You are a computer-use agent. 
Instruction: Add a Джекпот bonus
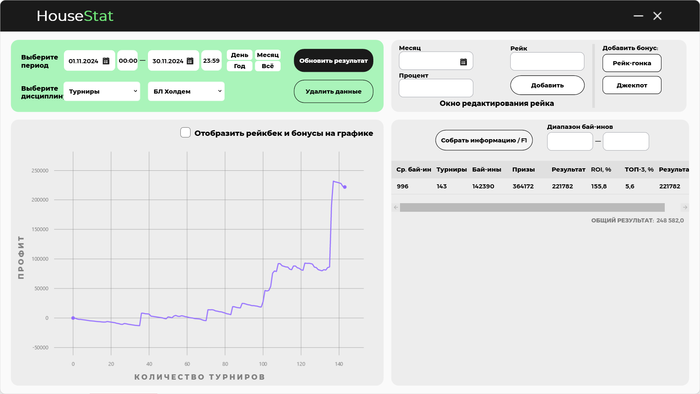(x=632, y=85)
